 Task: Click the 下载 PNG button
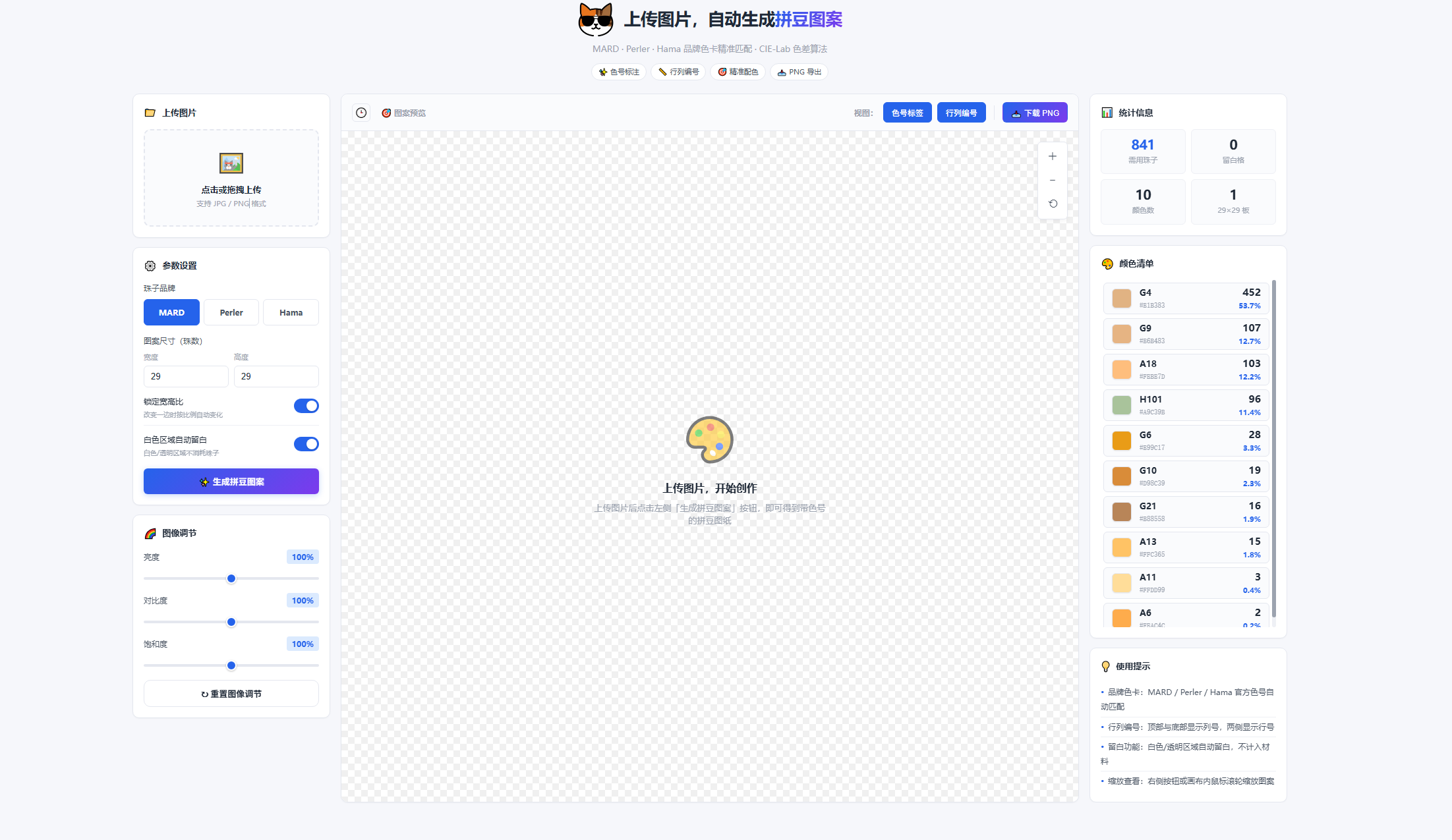(1035, 113)
